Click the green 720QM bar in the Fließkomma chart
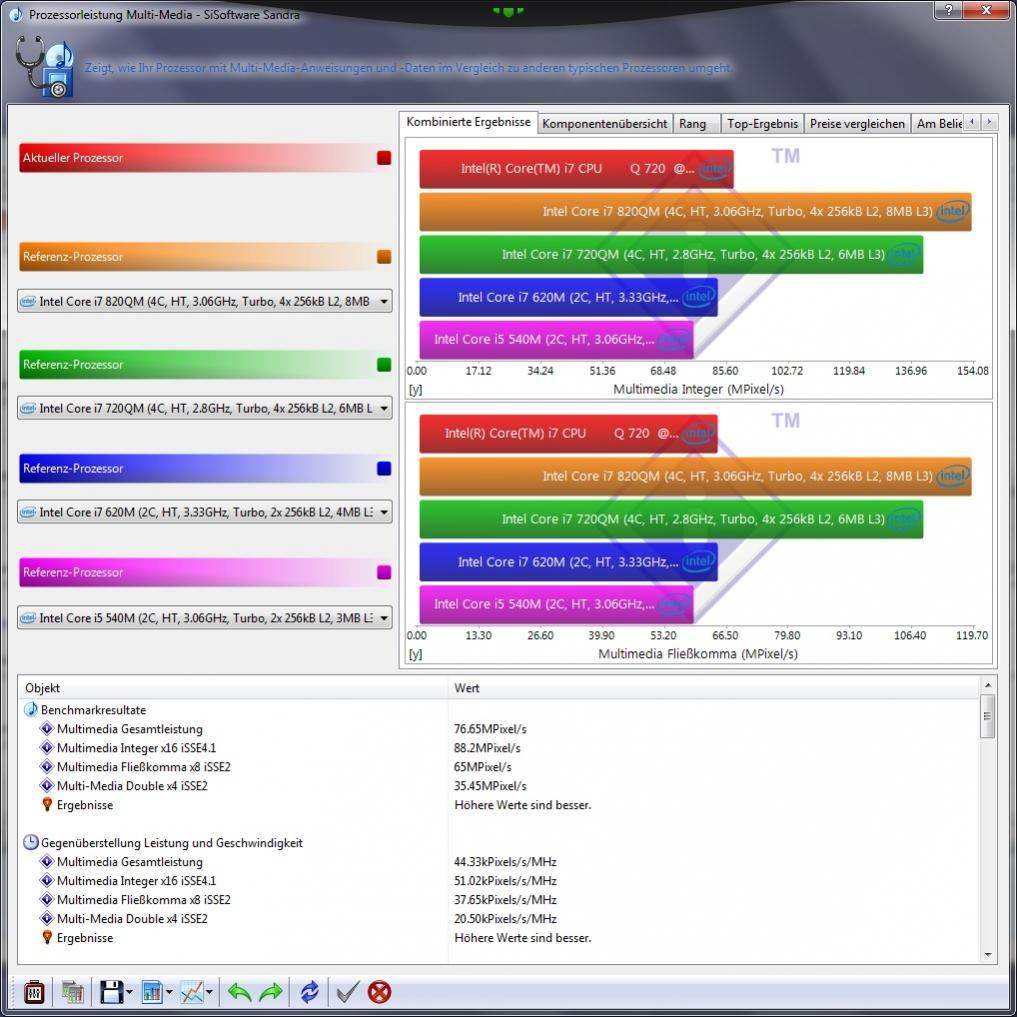The image size is (1017, 1017). [x=671, y=519]
